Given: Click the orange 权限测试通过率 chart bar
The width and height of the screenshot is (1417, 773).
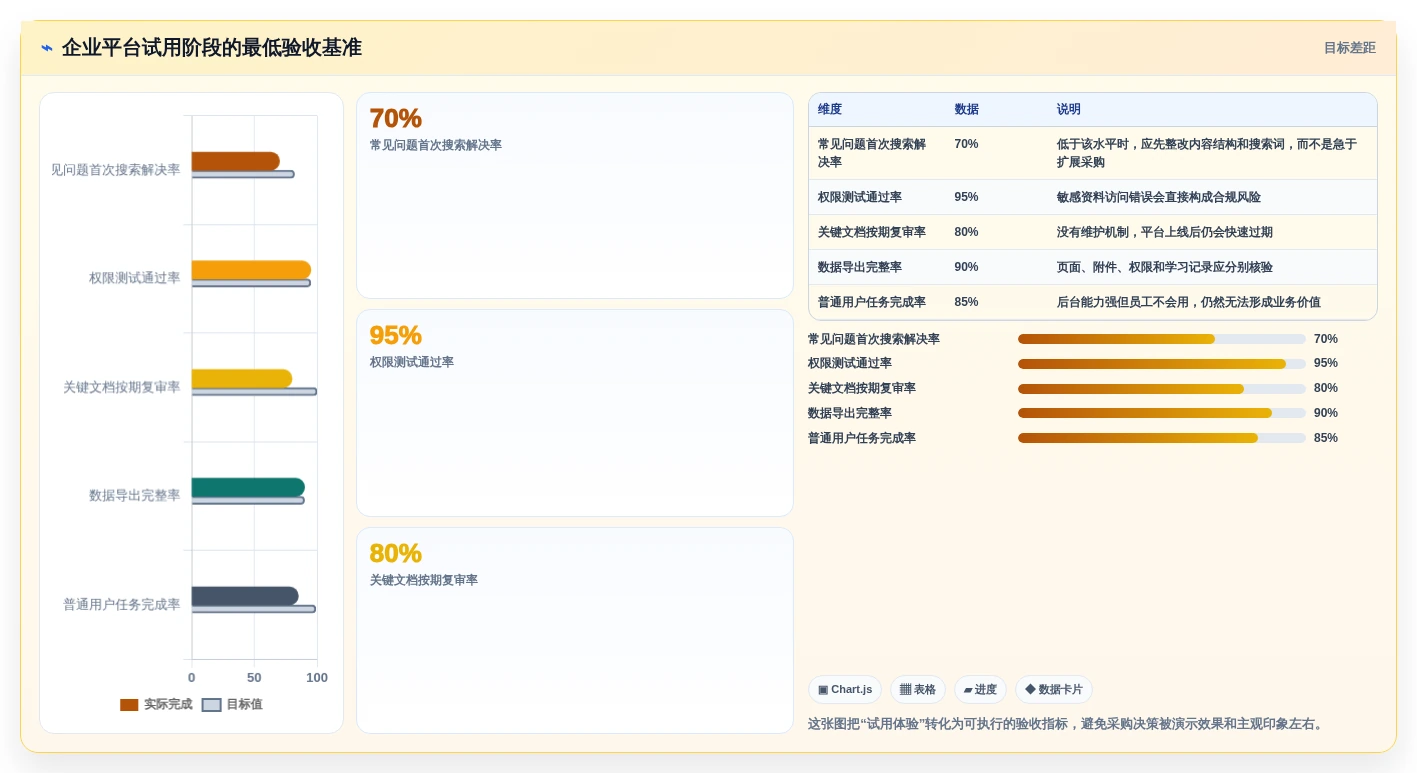Looking at the screenshot, I should (251, 270).
